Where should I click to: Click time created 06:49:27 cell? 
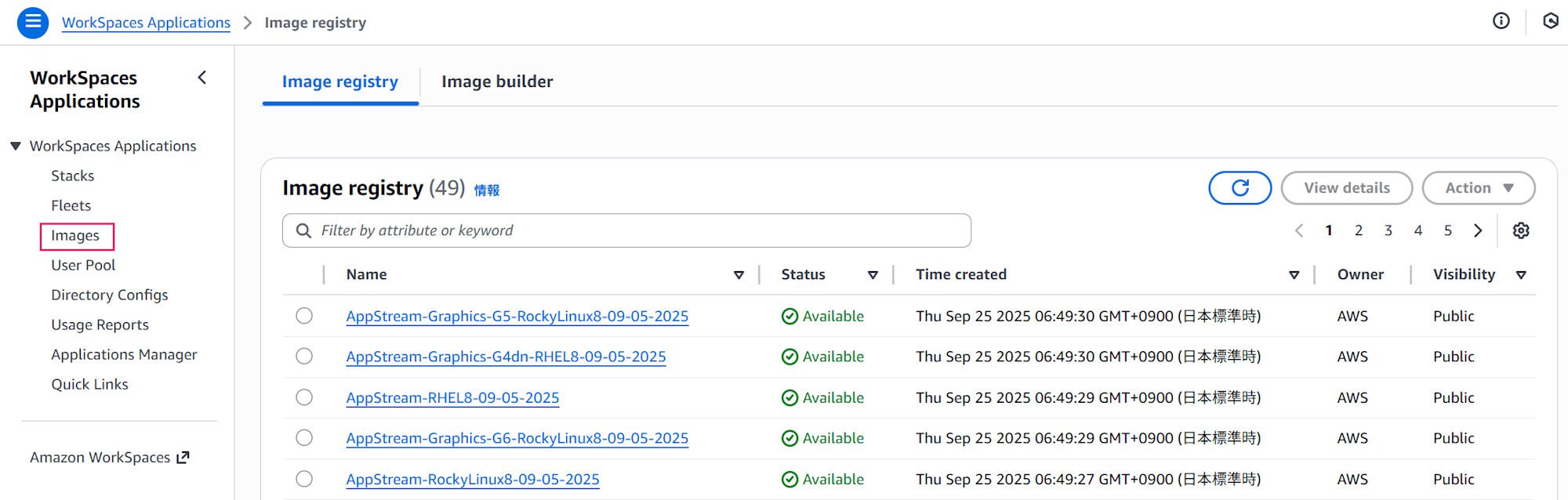[x=1088, y=480]
